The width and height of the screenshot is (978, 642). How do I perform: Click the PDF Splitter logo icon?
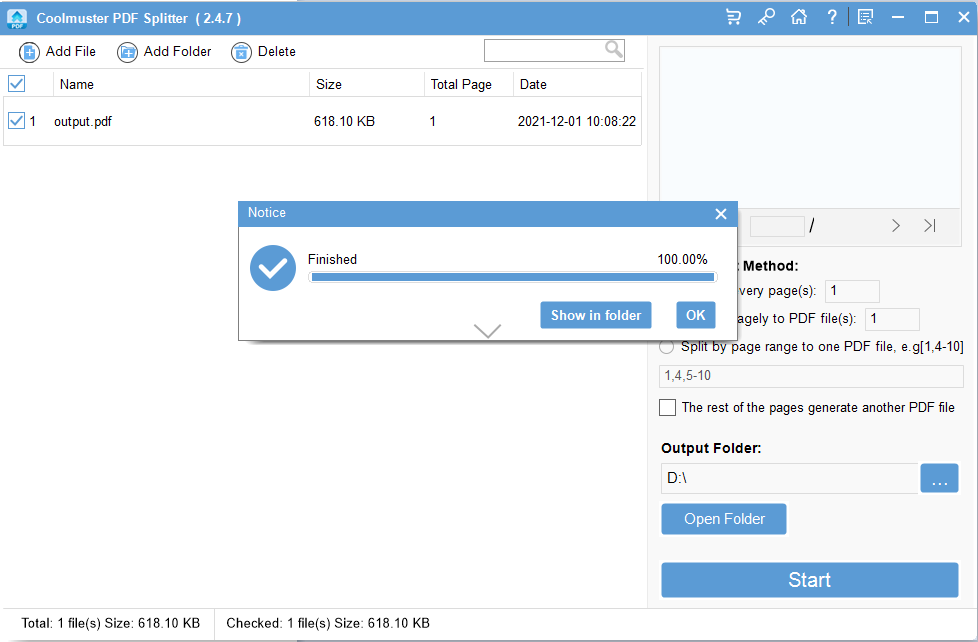pyautogui.click(x=16, y=17)
